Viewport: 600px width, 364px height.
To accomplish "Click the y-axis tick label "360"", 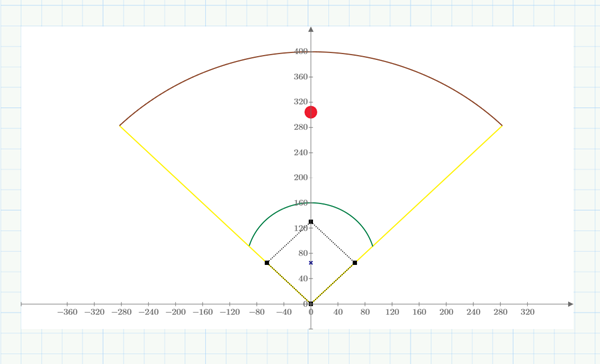I will pos(301,77).
